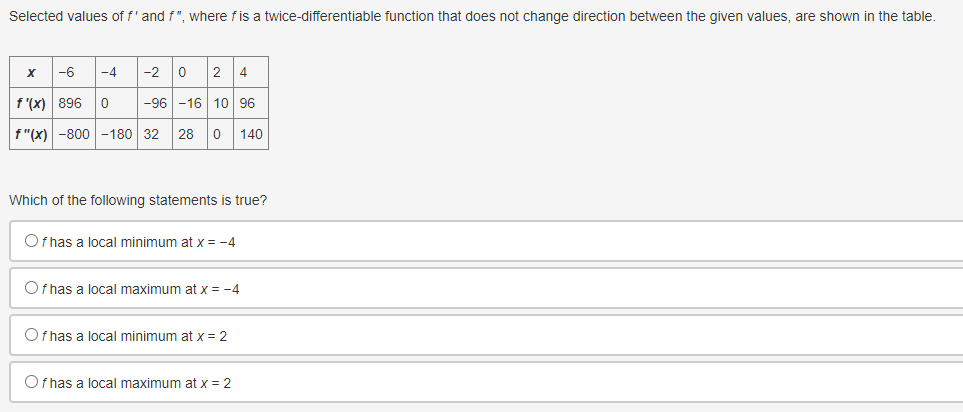963x412 pixels.
Task: Click the question "Which of the following statements is true?"
Action: 138,201
